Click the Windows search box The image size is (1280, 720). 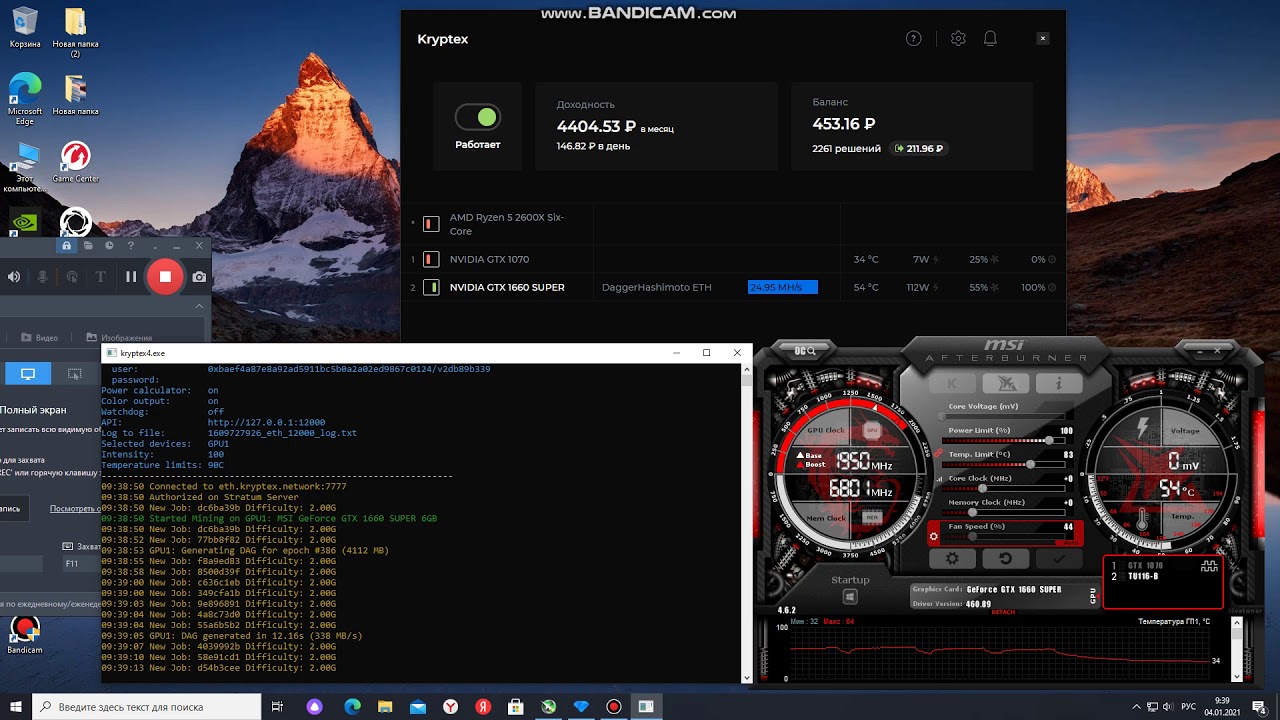(x=147, y=707)
